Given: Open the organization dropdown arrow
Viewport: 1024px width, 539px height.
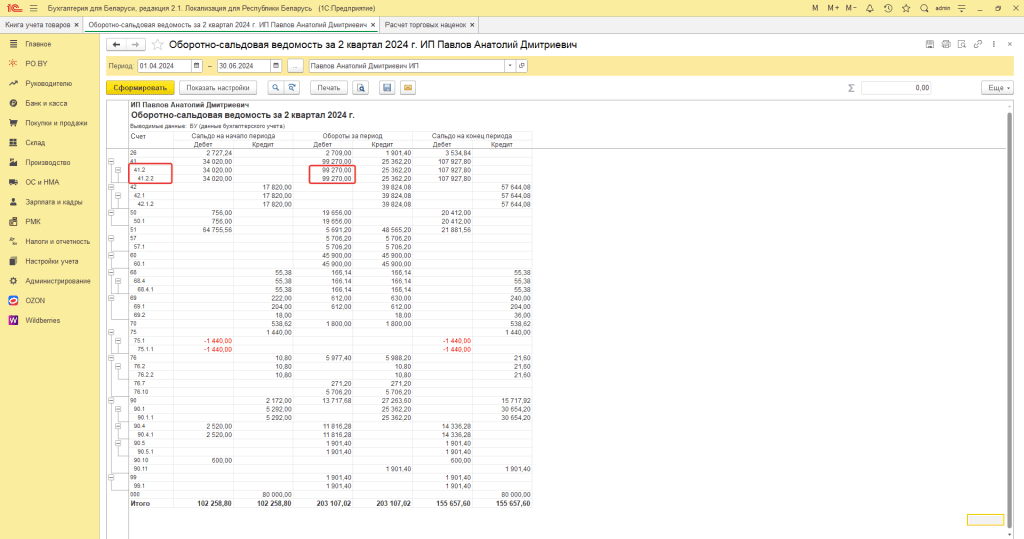Looking at the screenshot, I should 509,66.
